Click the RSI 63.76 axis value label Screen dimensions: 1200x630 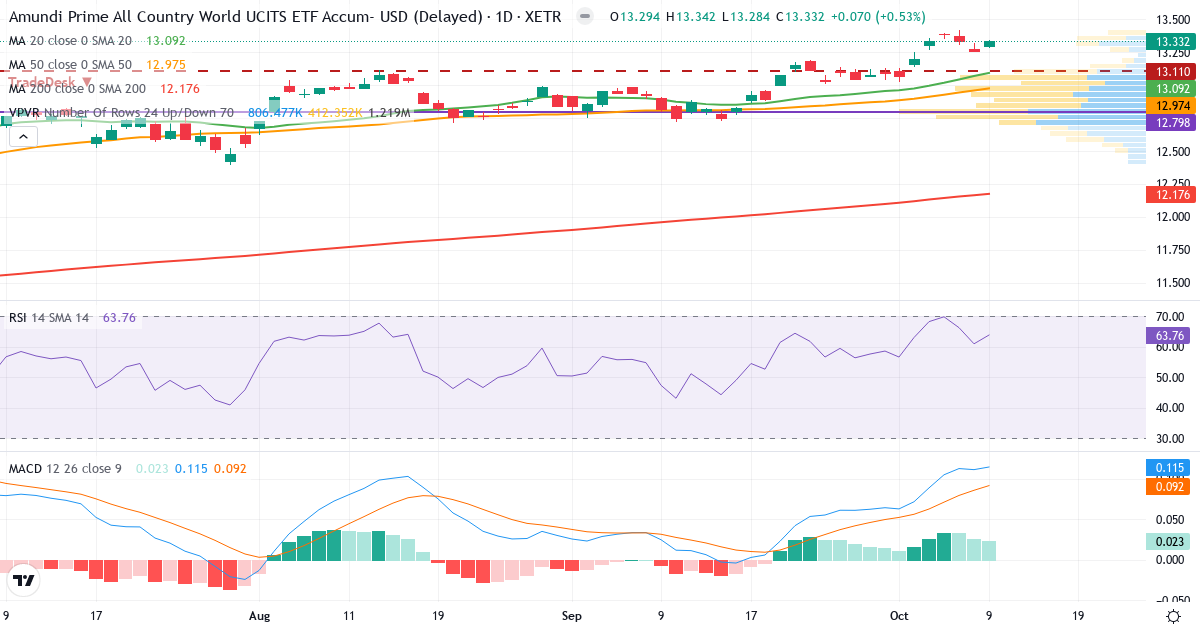point(1166,336)
